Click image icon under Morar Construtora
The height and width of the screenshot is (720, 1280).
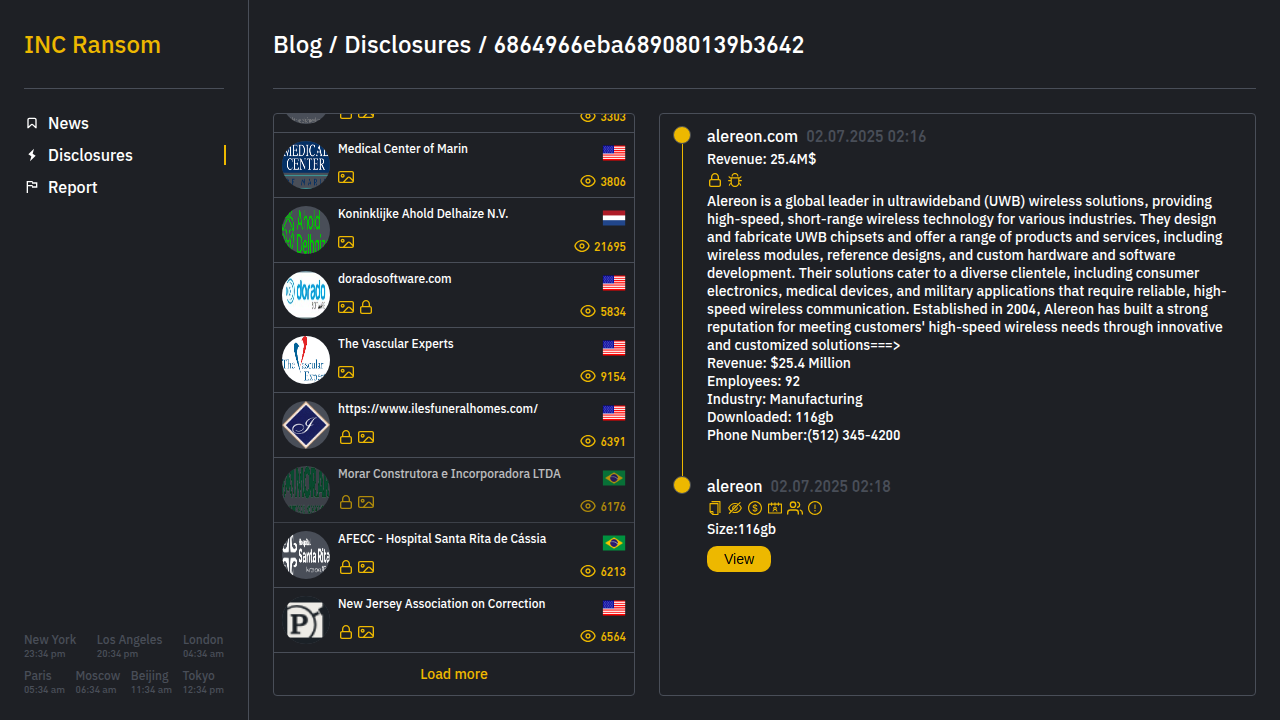pyautogui.click(x=366, y=502)
